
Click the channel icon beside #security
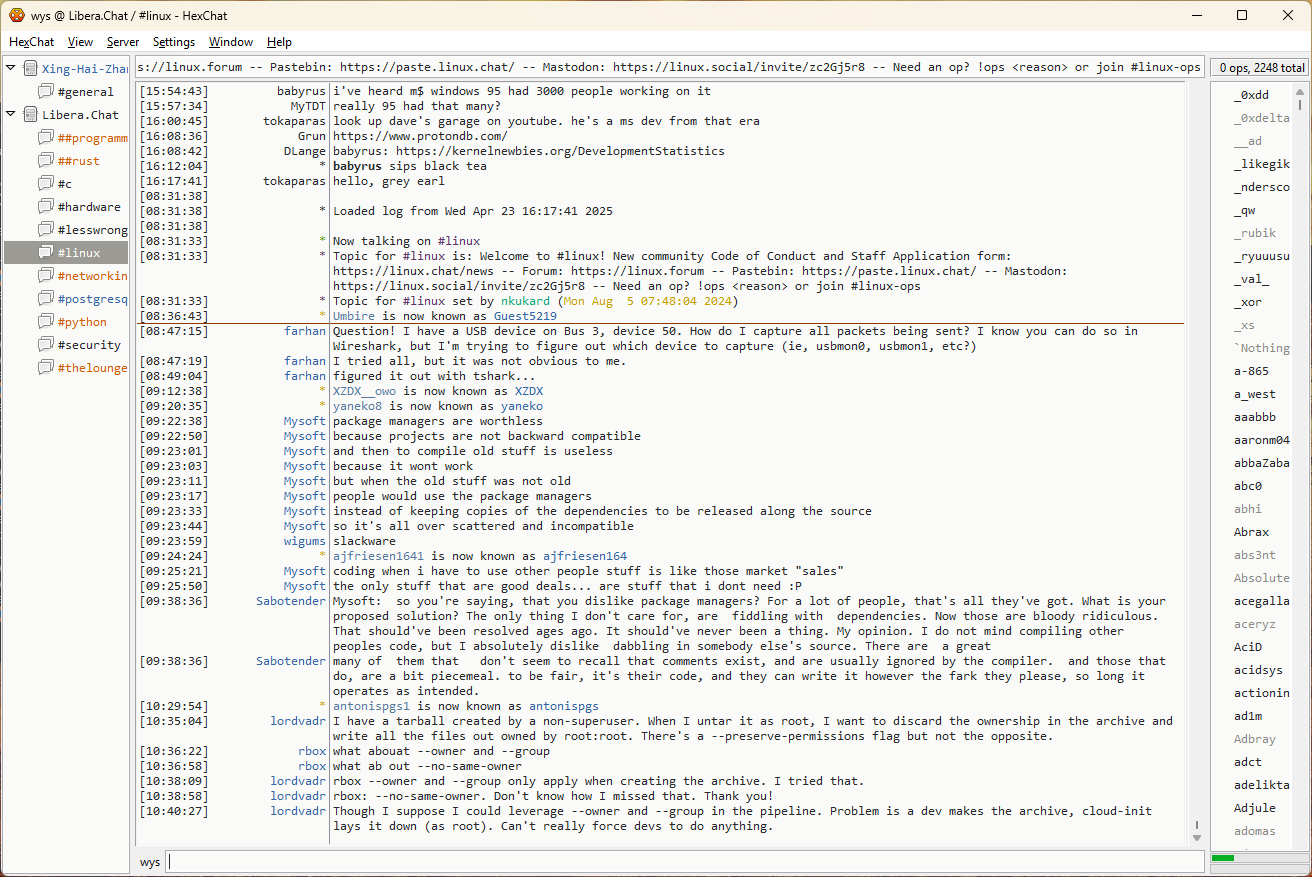46,345
